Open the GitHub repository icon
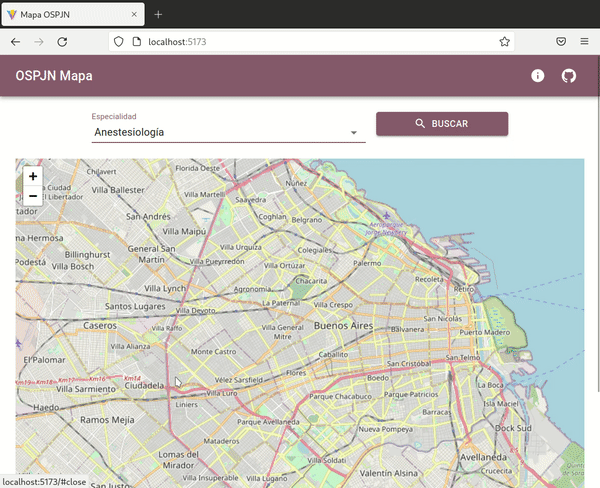This screenshot has width=600, height=488. pyautogui.click(x=569, y=76)
